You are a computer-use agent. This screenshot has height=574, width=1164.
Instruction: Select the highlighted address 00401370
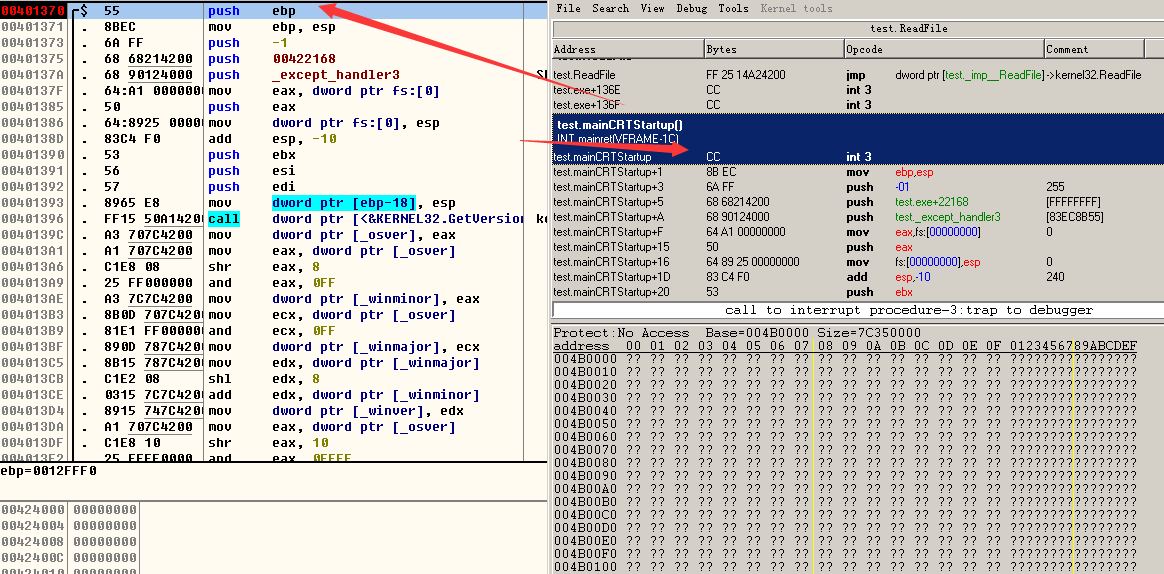point(33,11)
